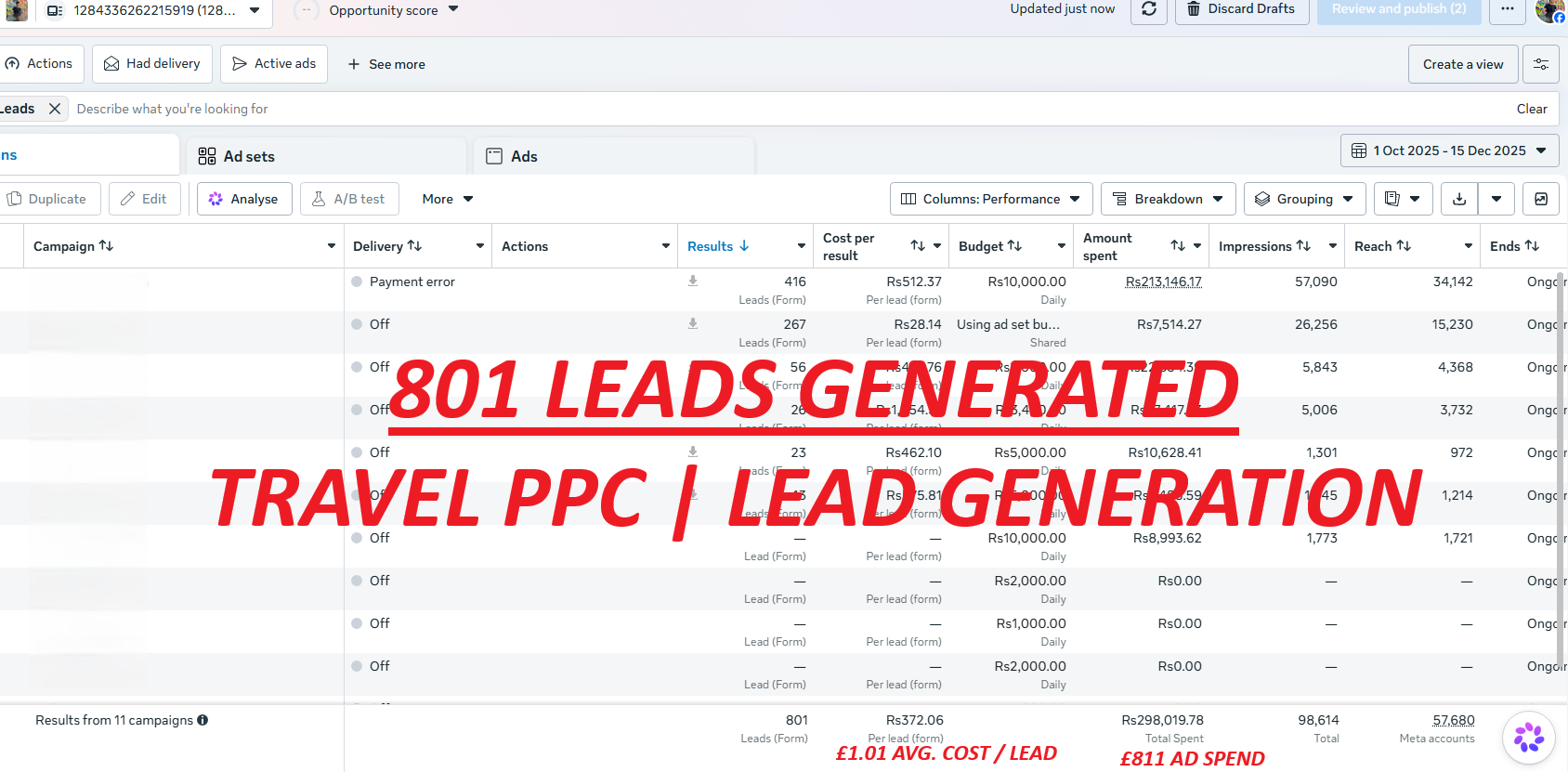Open the filter settings sliders icon
The height and width of the screenshot is (772, 1568).
point(1541,64)
